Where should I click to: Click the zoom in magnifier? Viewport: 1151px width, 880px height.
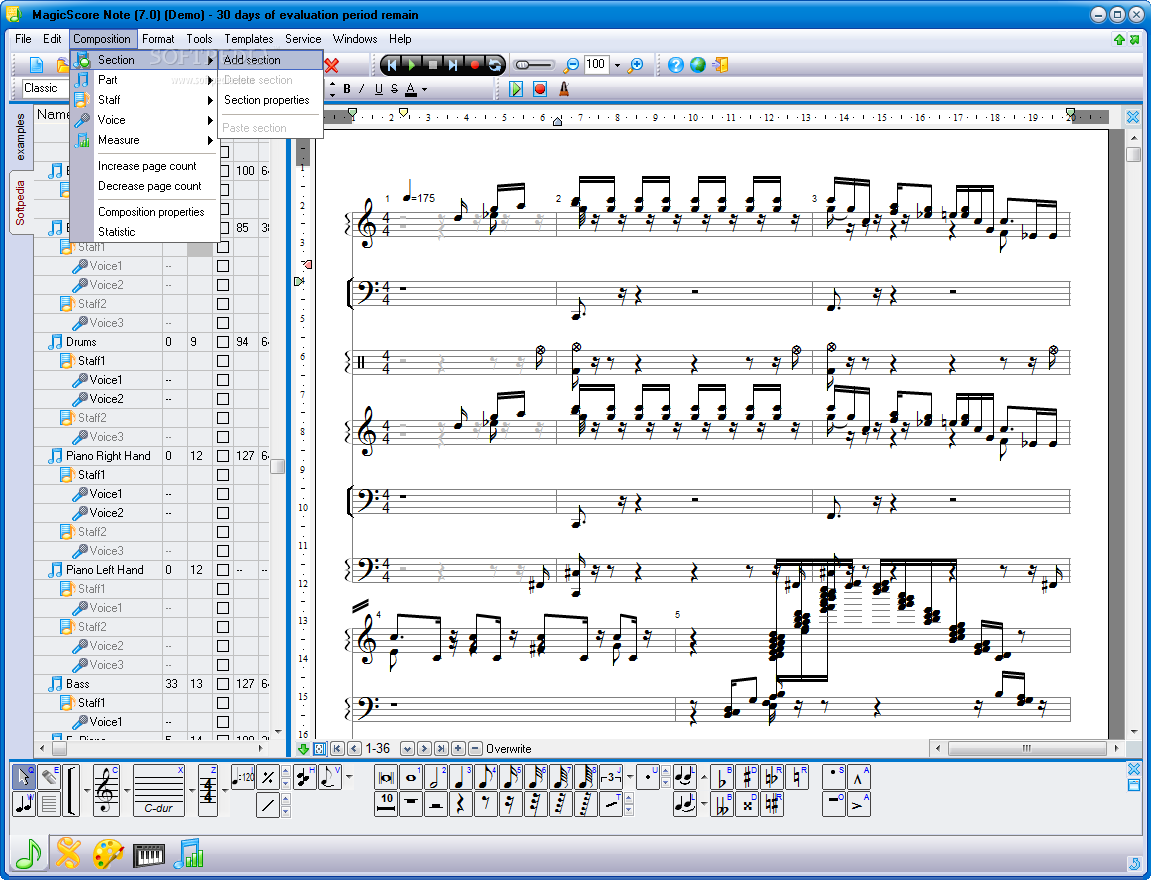636,65
